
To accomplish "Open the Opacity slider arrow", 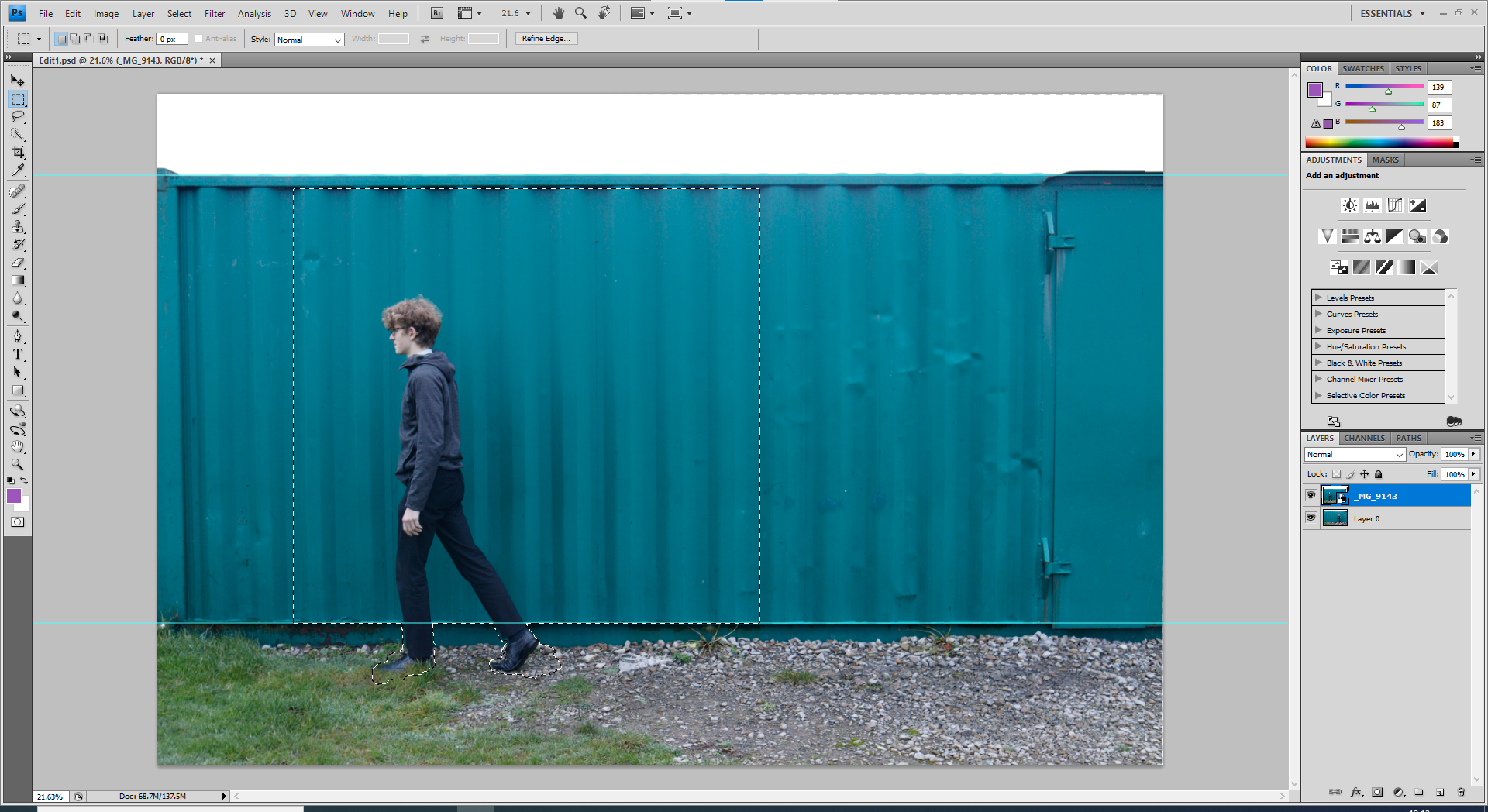I will (1474, 454).
